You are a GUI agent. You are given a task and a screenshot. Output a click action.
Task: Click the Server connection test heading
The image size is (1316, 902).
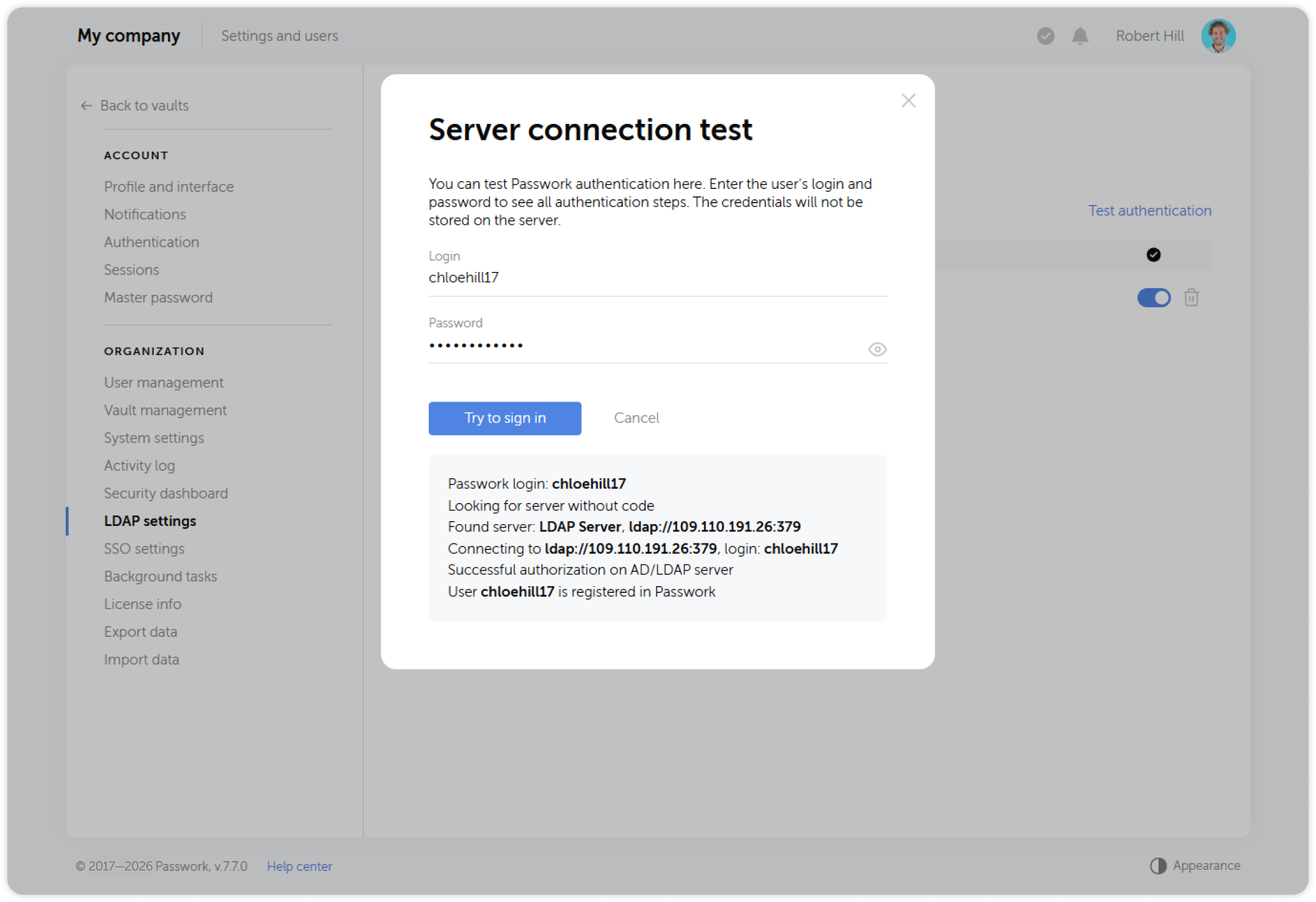(x=590, y=130)
